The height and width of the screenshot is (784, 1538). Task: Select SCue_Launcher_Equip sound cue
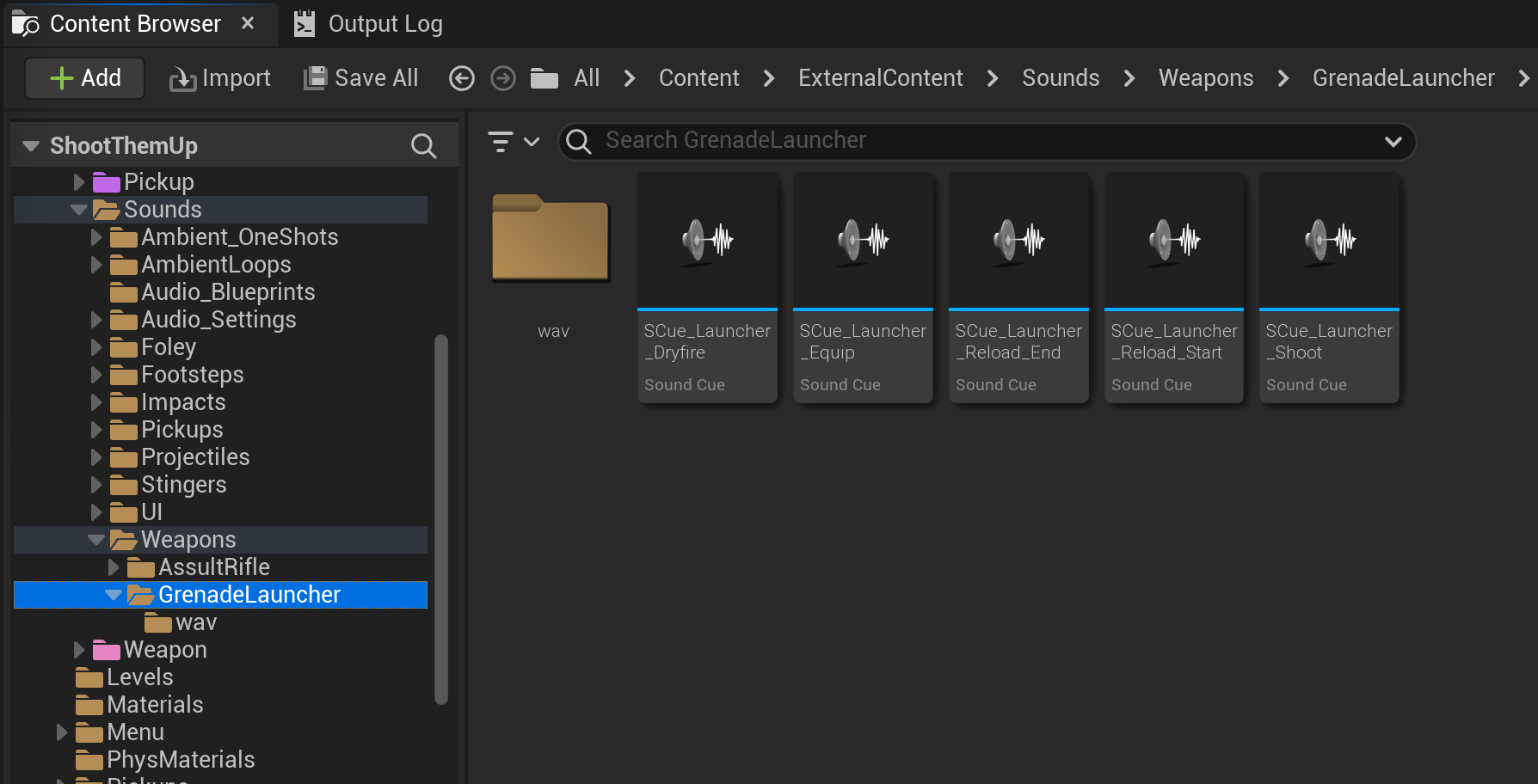[863, 287]
